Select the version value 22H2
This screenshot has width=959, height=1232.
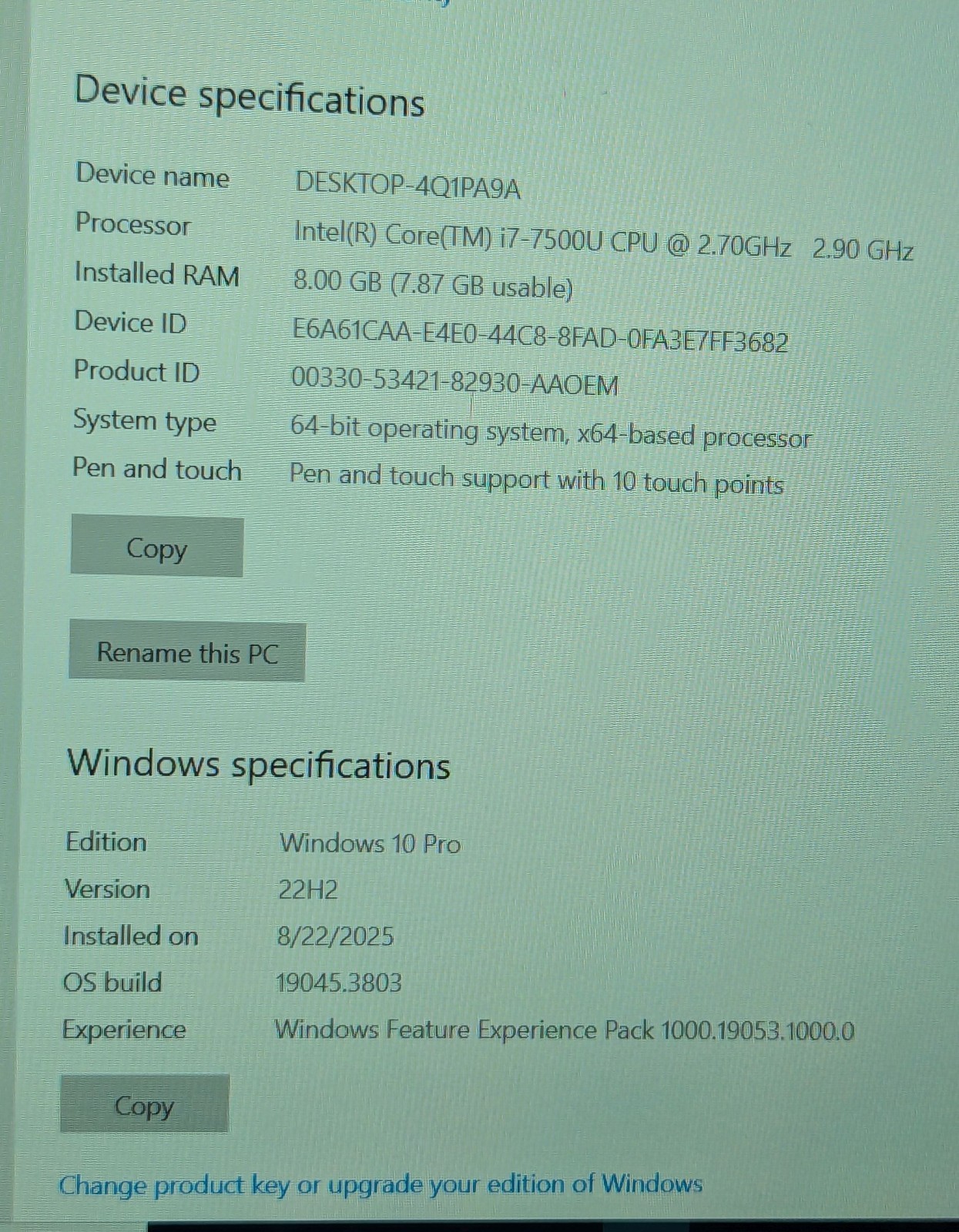(x=307, y=890)
